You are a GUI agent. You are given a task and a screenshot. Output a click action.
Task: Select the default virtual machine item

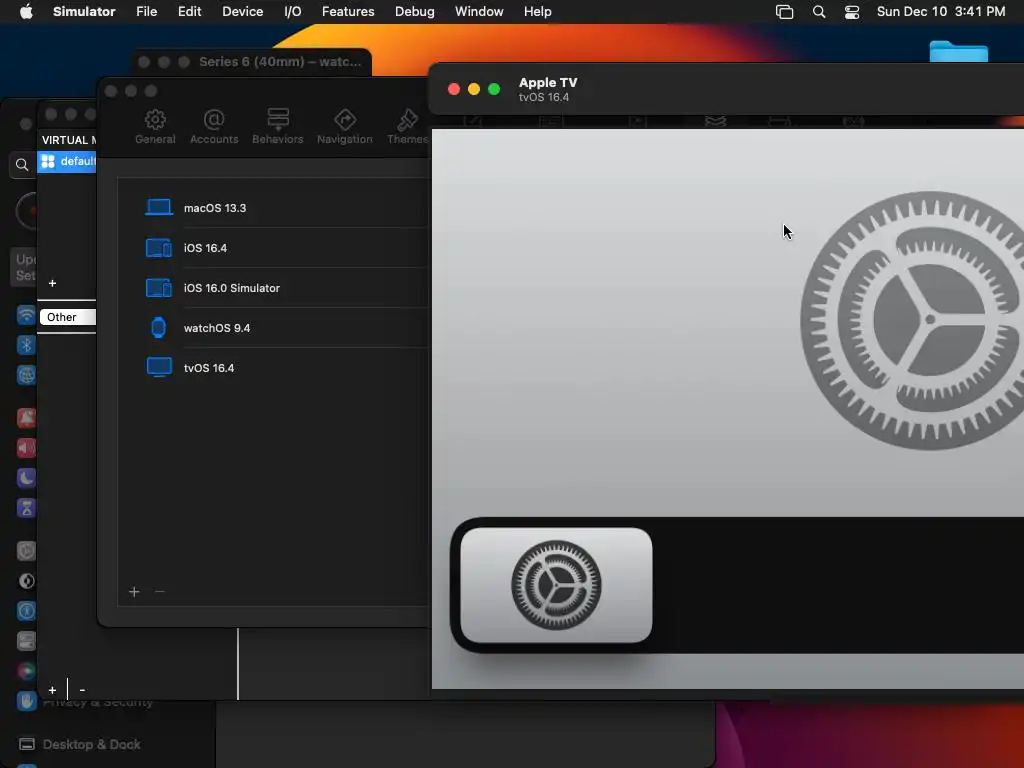67,161
